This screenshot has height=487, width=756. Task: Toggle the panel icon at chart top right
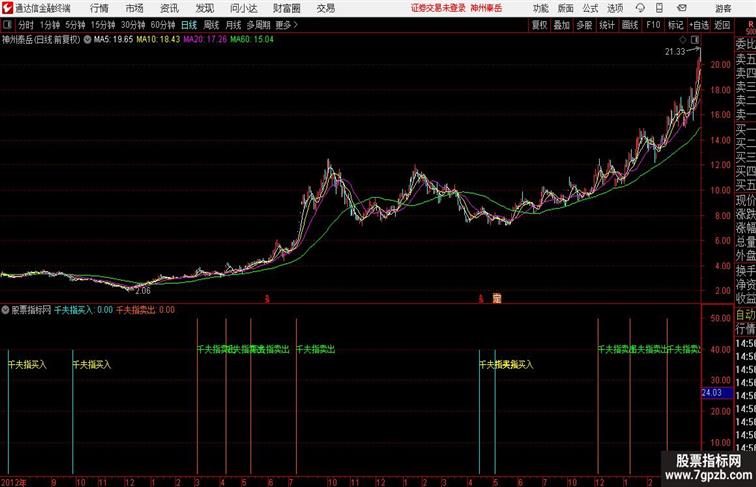695,40
